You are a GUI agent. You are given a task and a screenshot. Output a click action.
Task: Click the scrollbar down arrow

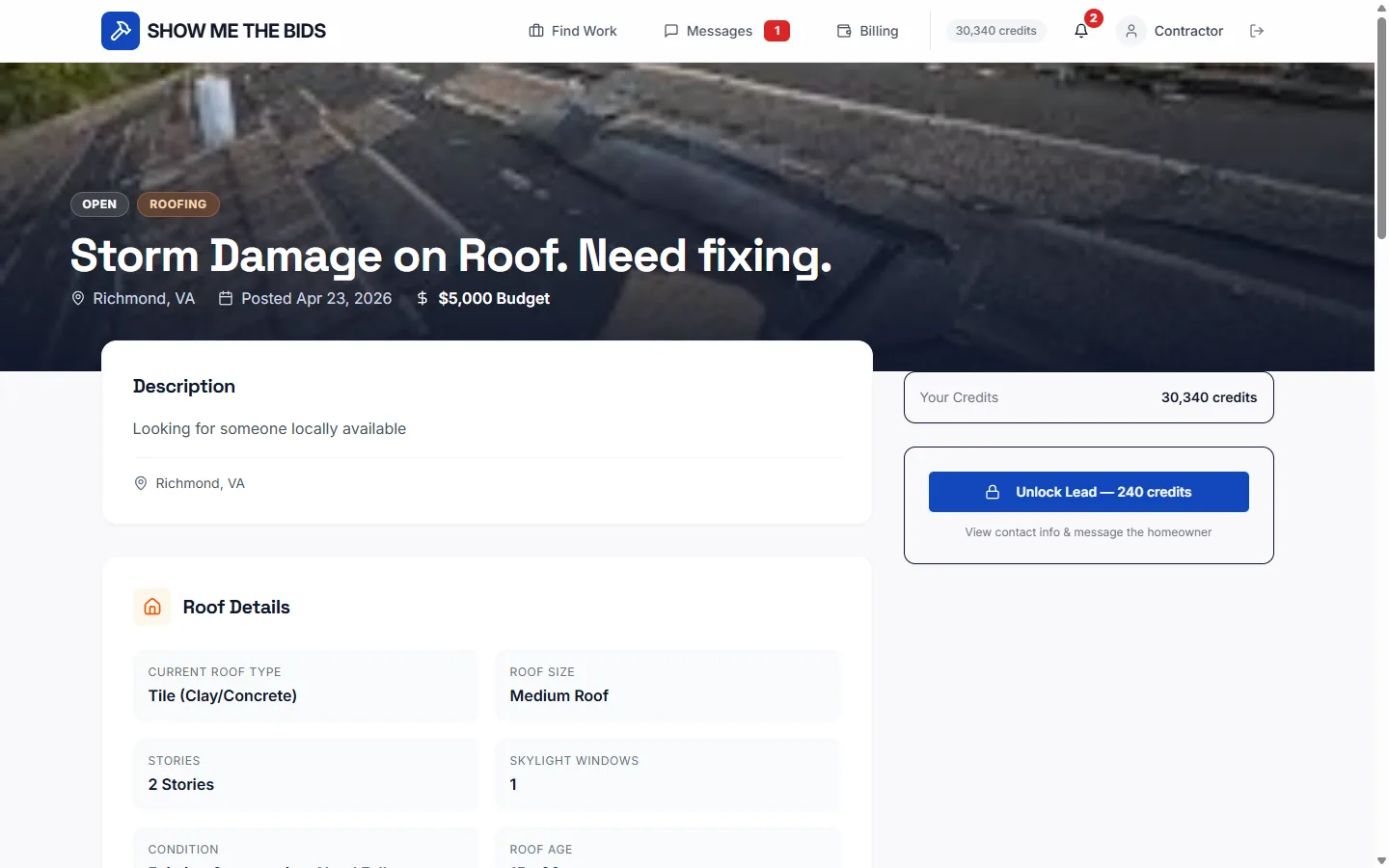[x=1381, y=860]
